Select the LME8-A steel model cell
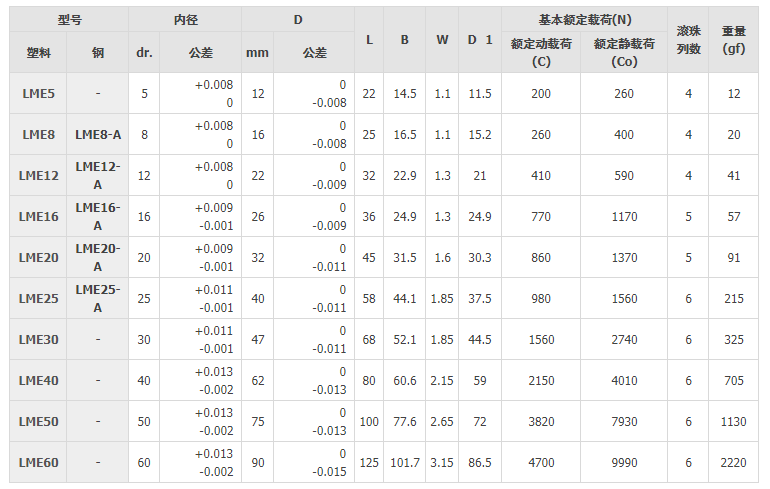This screenshot has height=489, width=770. [98, 135]
